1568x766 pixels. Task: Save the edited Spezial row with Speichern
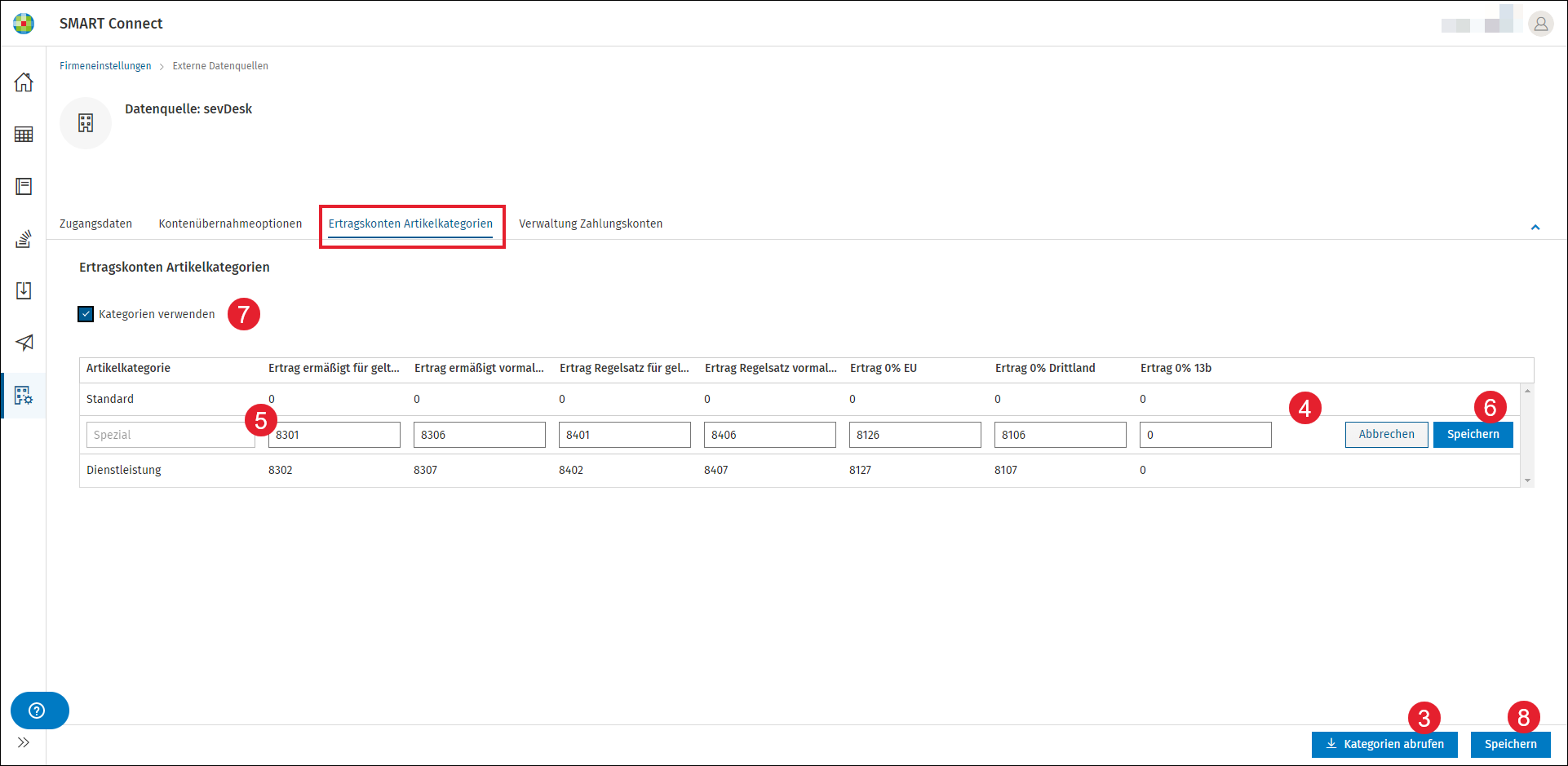click(1473, 435)
